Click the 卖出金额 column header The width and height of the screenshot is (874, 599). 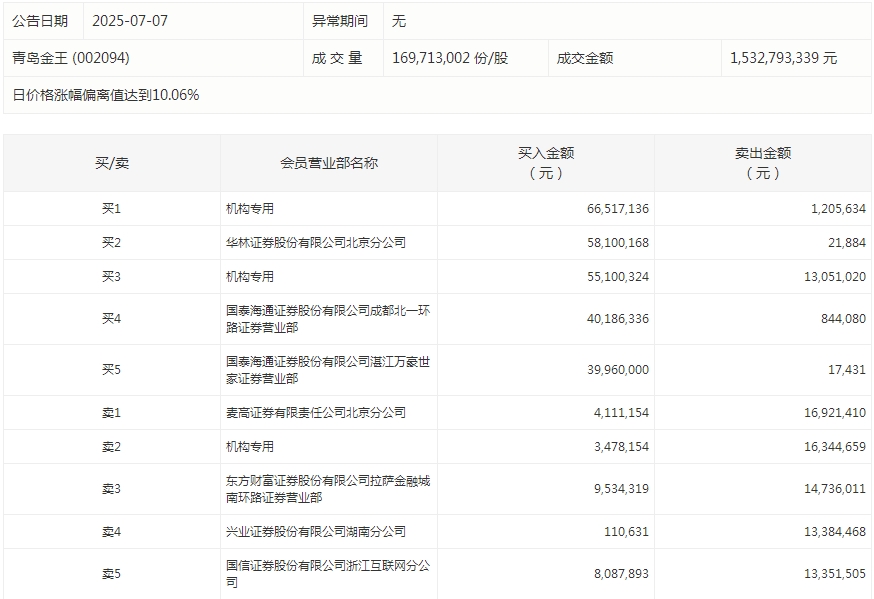763,163
